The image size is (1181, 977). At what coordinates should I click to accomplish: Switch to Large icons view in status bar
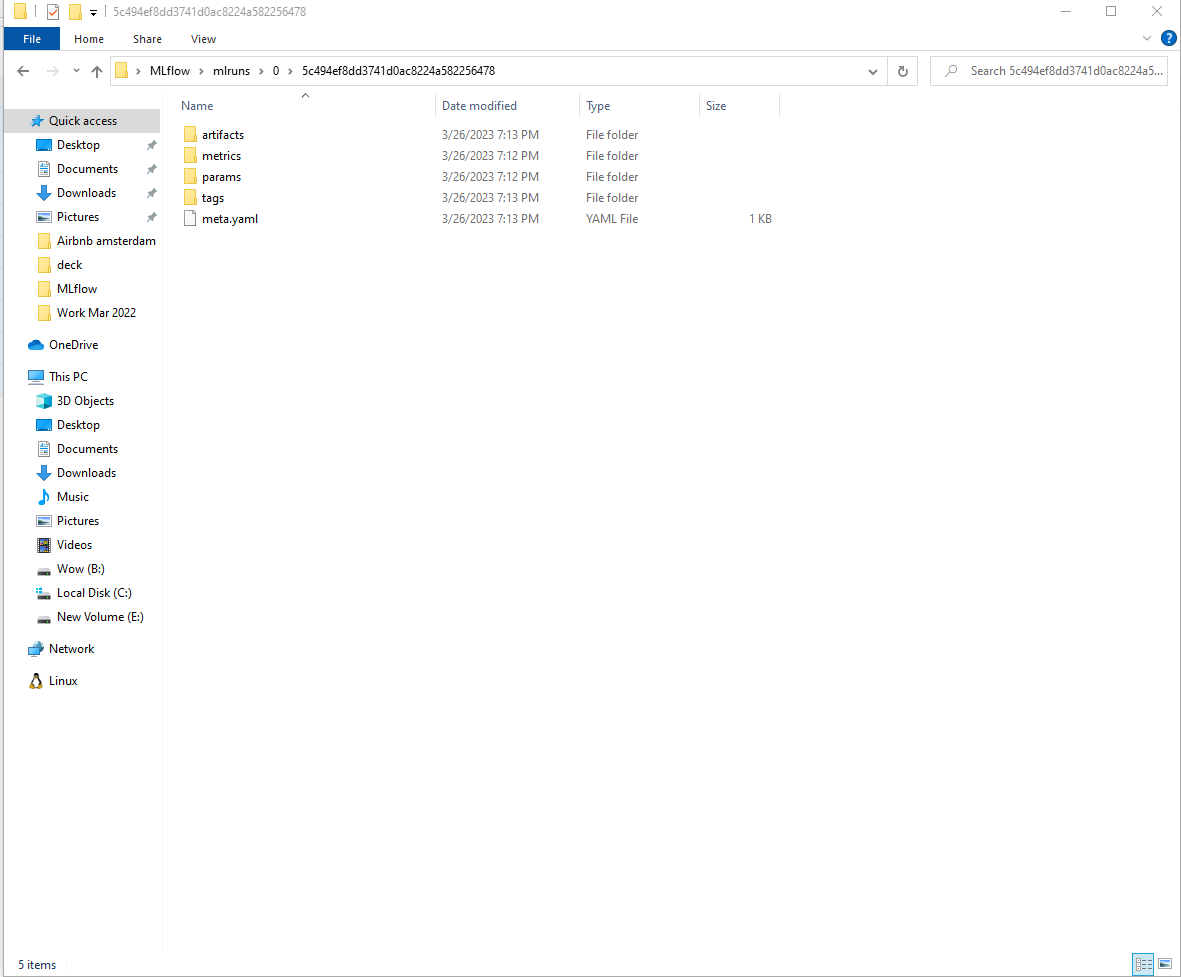(x=1164, y=963)
